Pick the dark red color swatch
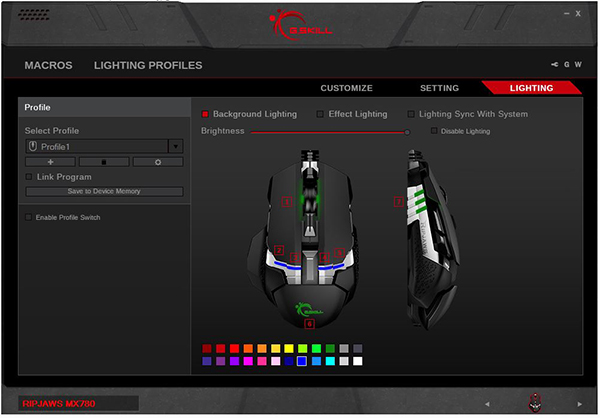 click(207, 348)
